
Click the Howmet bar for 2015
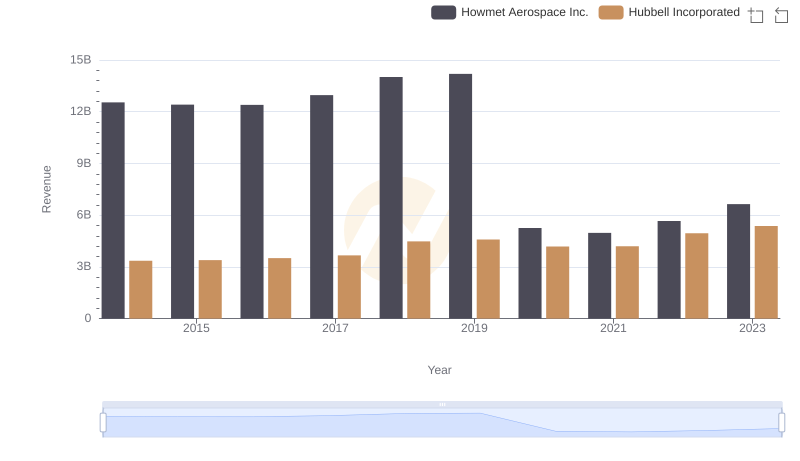(183, 212)
